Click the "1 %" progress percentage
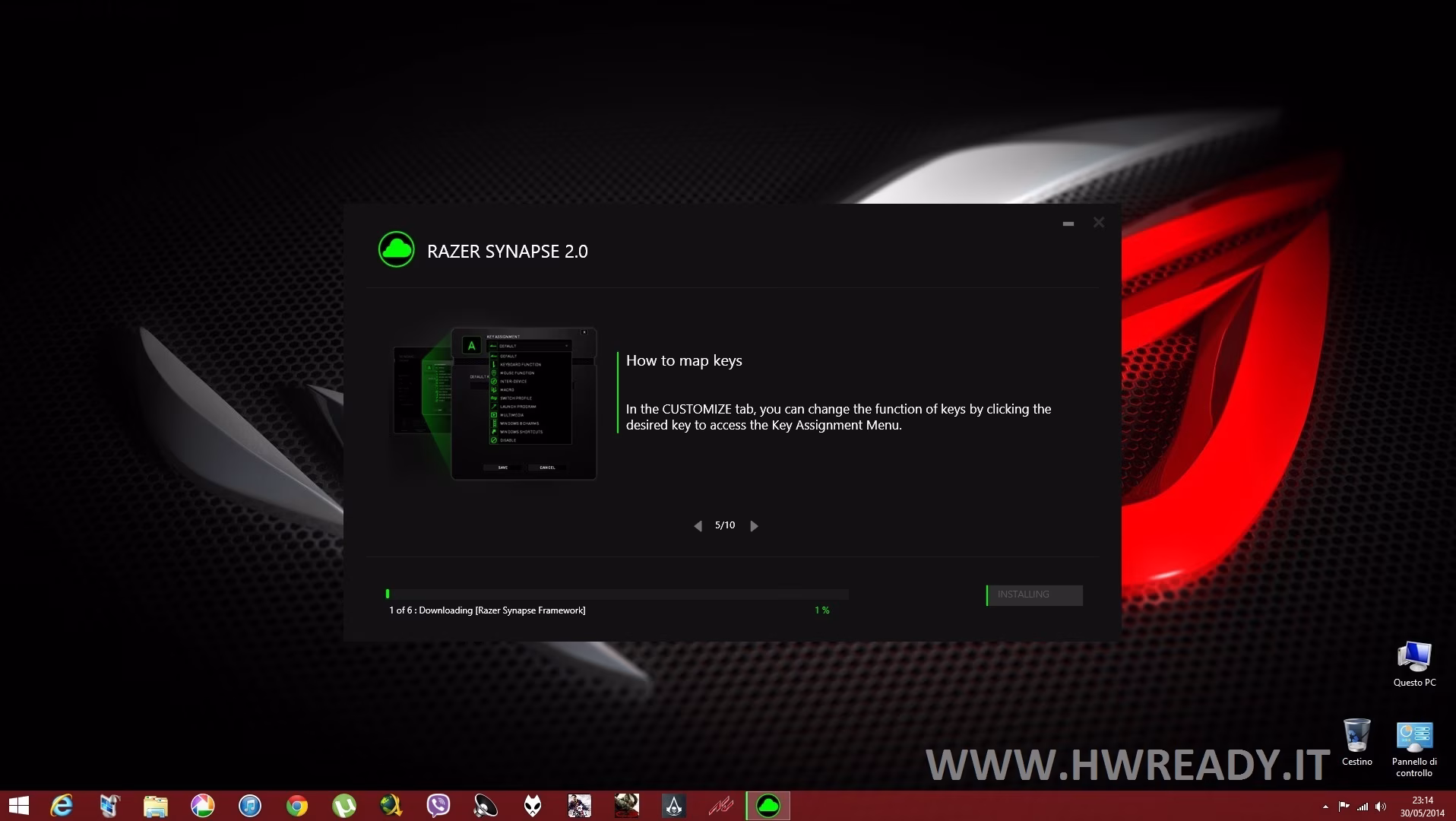The image size is (1456, 821). click(822, 610)
